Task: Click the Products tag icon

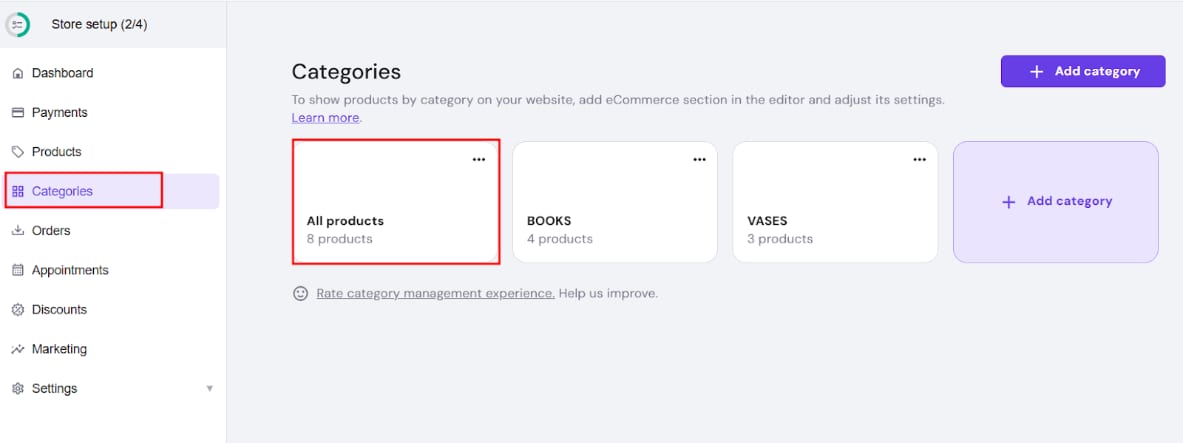Action: click(17, 152)
